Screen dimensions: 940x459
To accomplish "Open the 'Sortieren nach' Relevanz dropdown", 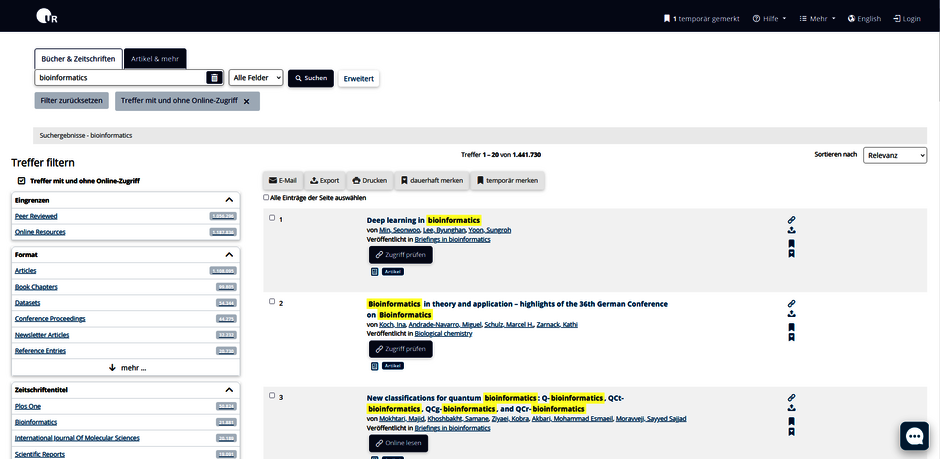I will (x=895, y=155).
